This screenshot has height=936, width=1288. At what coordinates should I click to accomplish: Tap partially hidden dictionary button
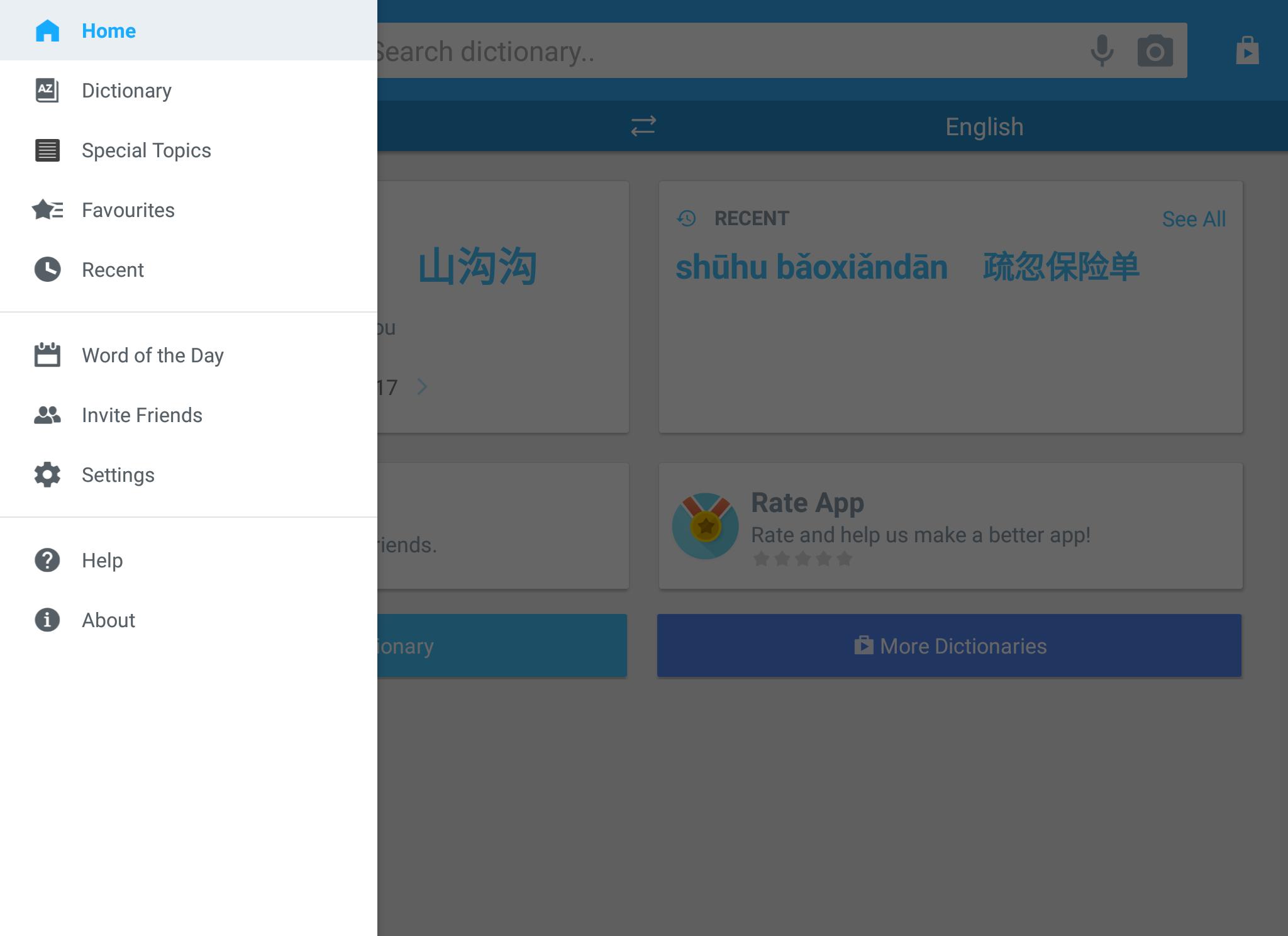[502, 645]
